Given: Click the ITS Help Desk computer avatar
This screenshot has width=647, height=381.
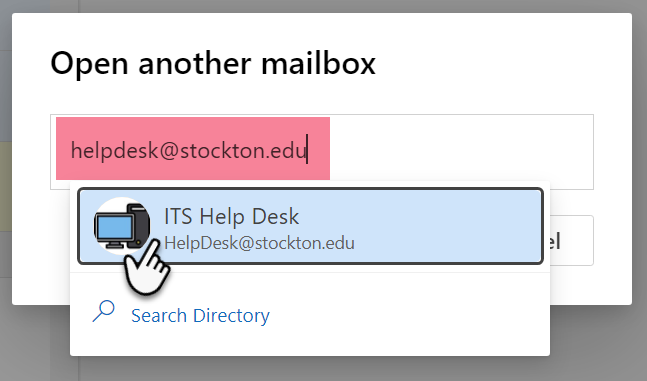Looking at the screenshot, I should (122, 225).
